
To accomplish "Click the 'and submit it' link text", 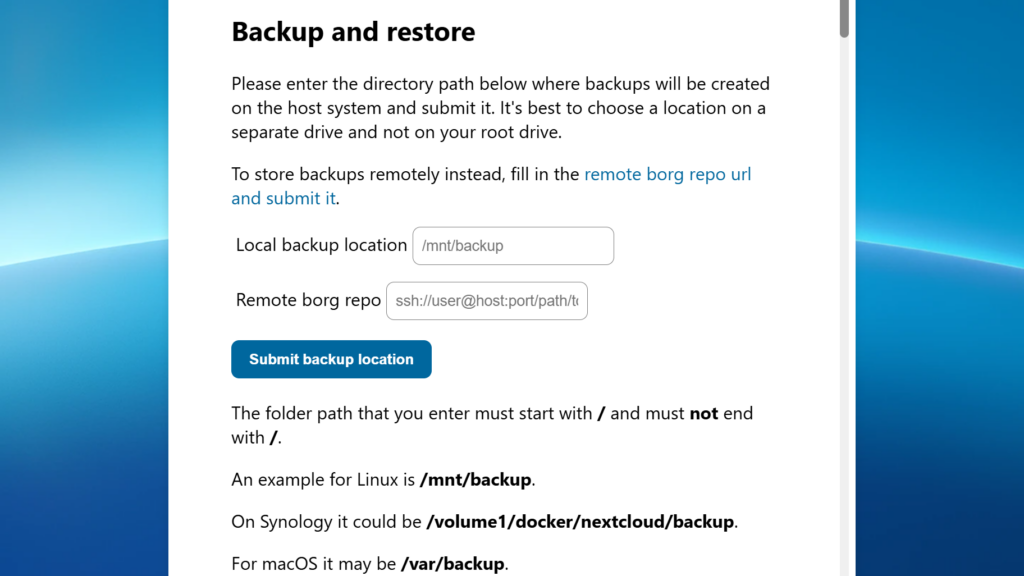I will coord(282,198).
